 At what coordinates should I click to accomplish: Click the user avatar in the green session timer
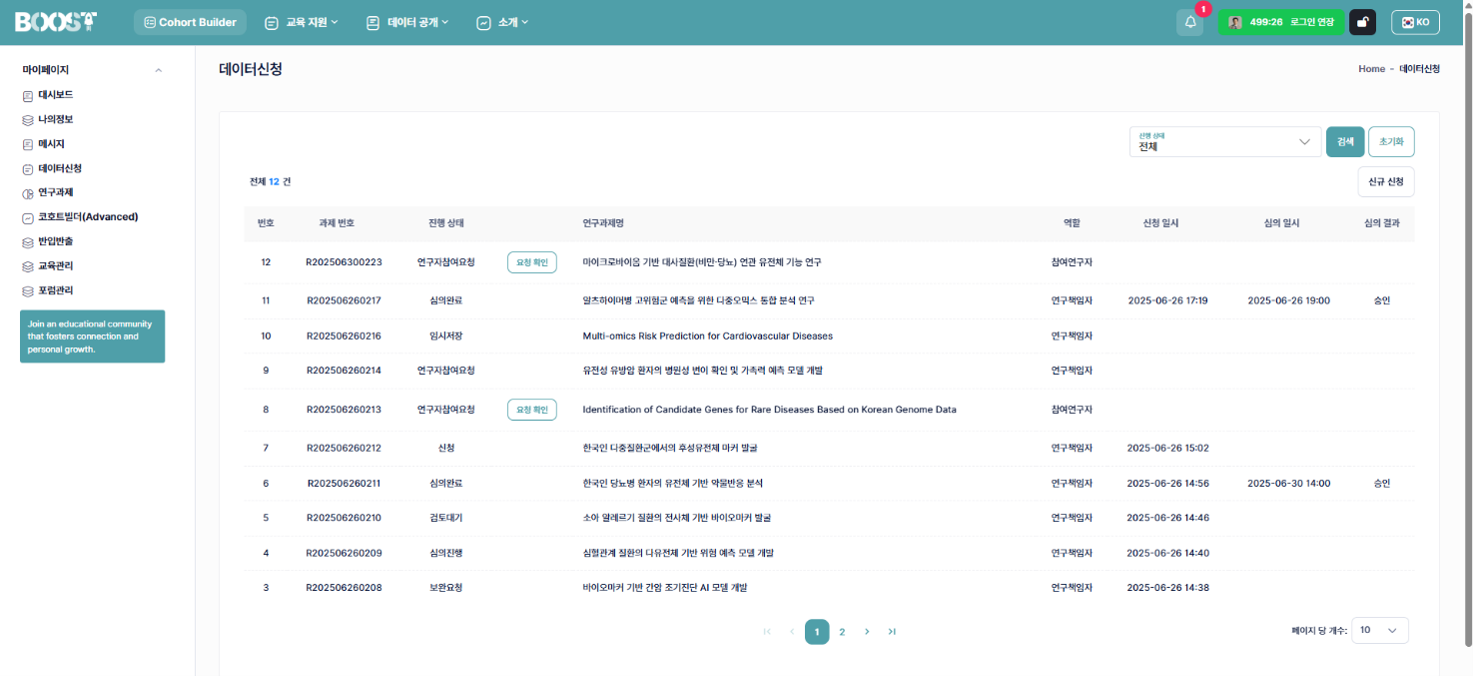(x=1235, y=22)
